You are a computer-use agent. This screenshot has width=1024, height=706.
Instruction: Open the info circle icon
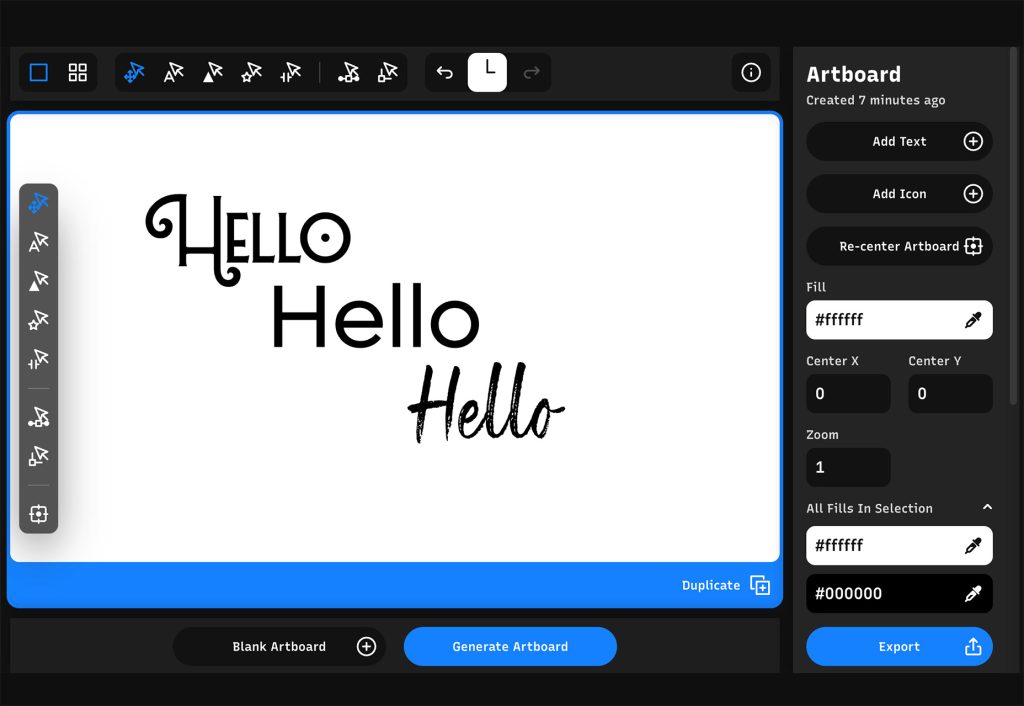(751, 72)
